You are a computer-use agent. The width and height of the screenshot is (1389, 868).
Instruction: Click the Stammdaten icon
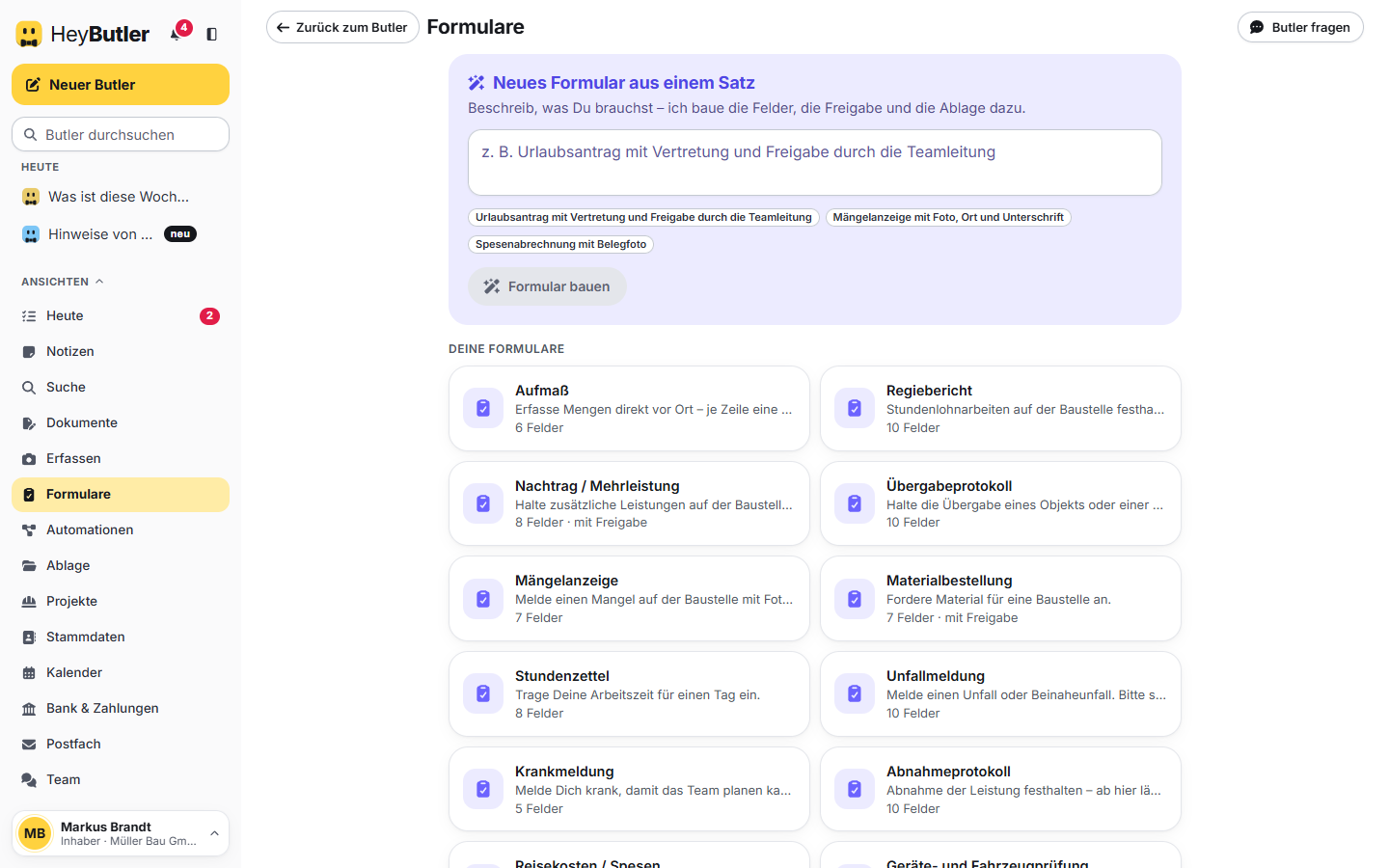29,637
